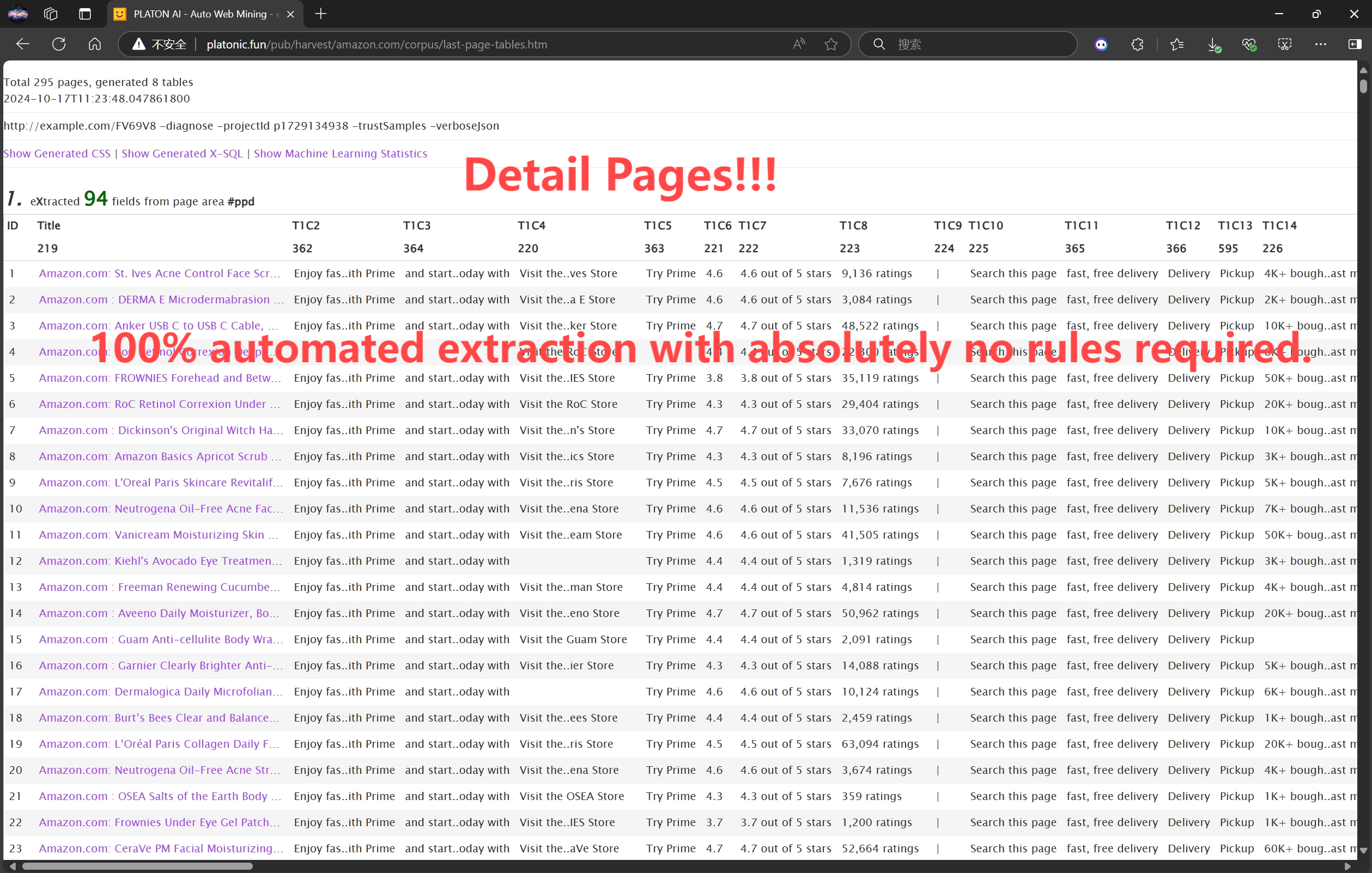This screenshot has width=1372, height=873.
Task: Add page to favorites star icon
Action: click(831, 44)
